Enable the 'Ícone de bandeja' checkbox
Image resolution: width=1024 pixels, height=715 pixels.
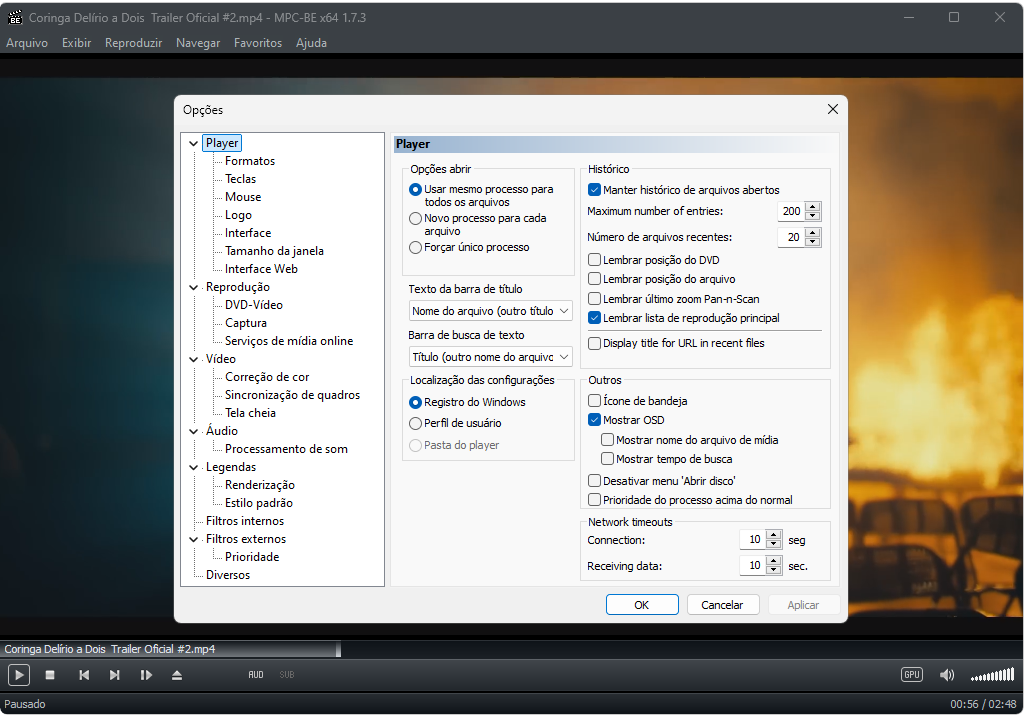pyautogui.click(x=595, y=401)
